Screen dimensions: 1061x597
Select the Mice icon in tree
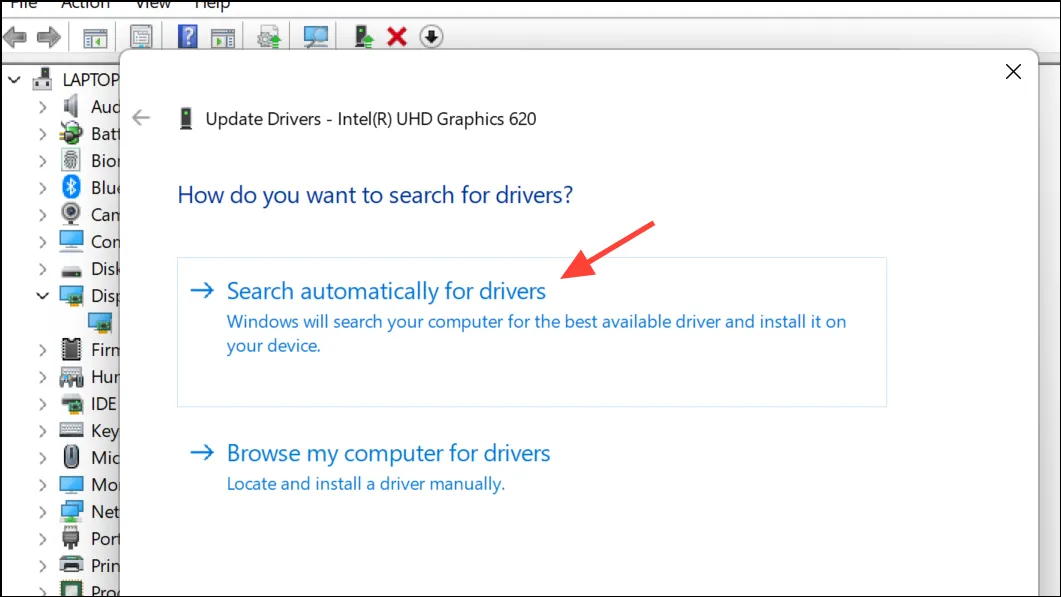[71, 458]
